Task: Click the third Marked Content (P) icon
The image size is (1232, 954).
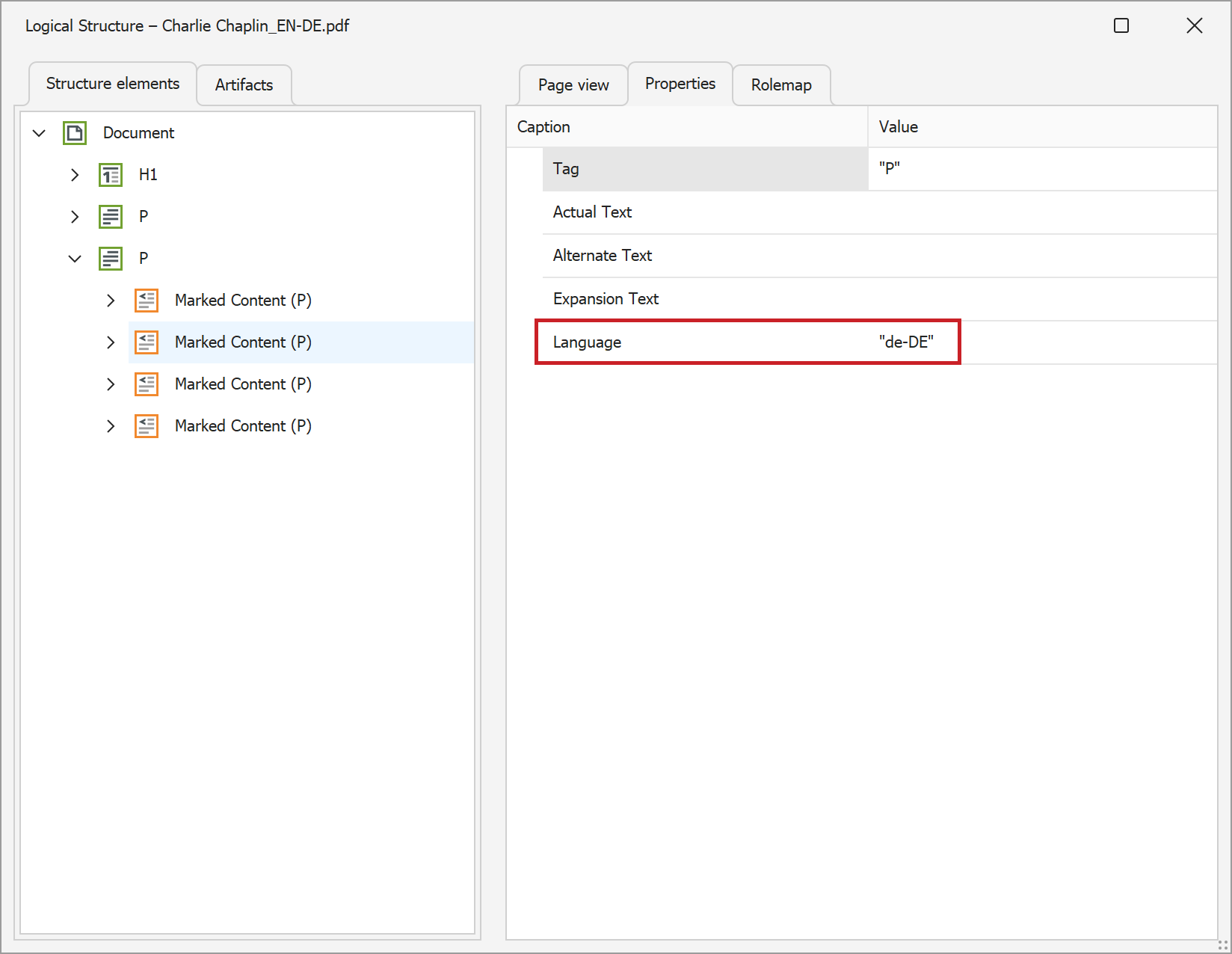Action: coord(147,384)
